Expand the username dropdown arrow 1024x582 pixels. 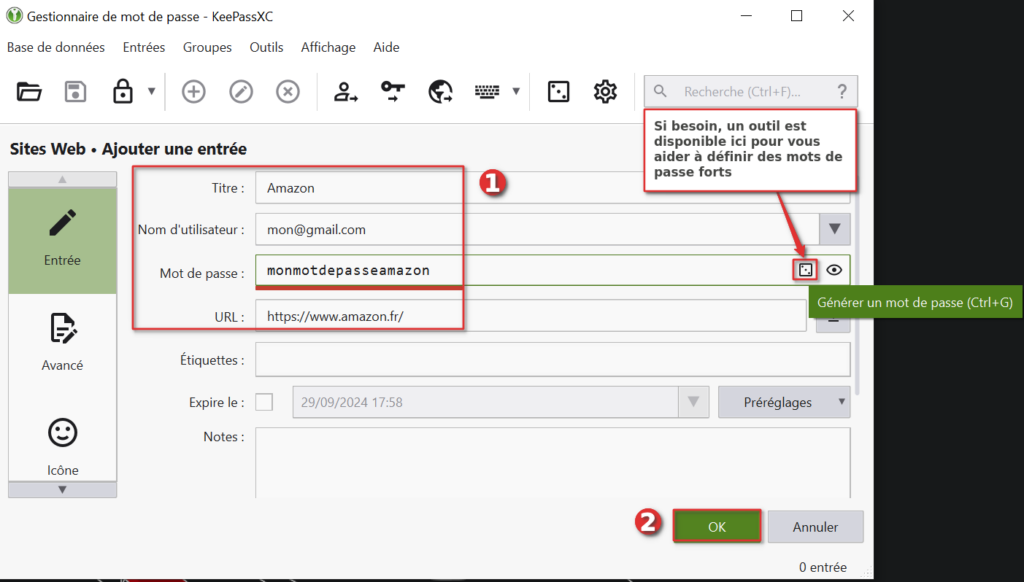pos(835,229)
